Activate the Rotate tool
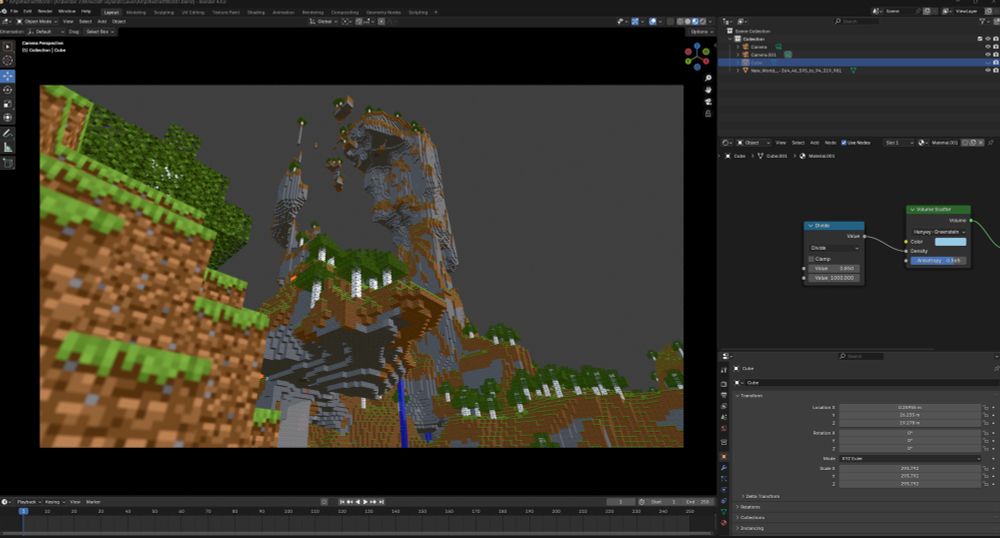1000x538 pixels. tap(8, 90)
